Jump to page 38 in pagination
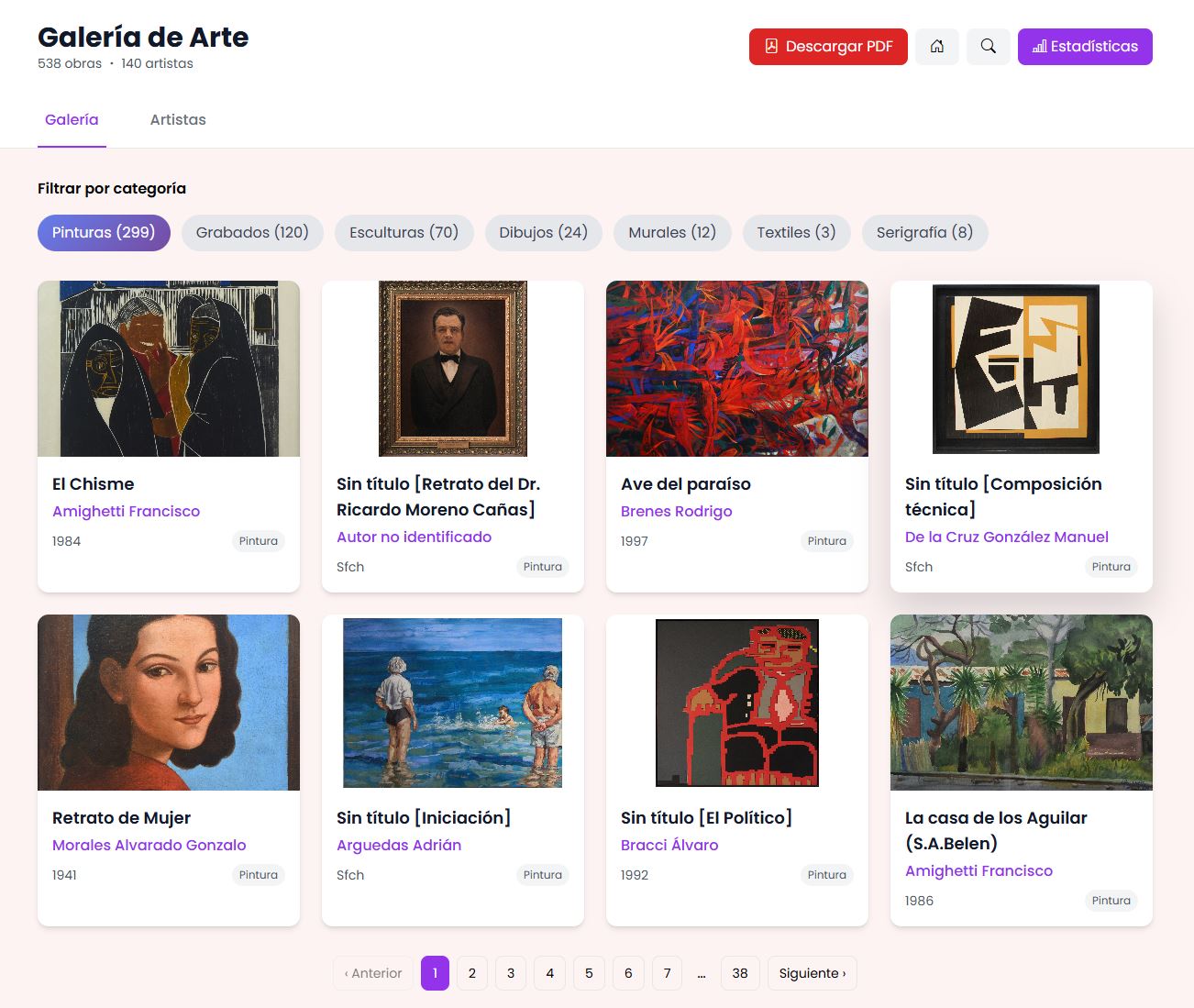The height and width of the screenshot is (1008, 1194). 740,973
